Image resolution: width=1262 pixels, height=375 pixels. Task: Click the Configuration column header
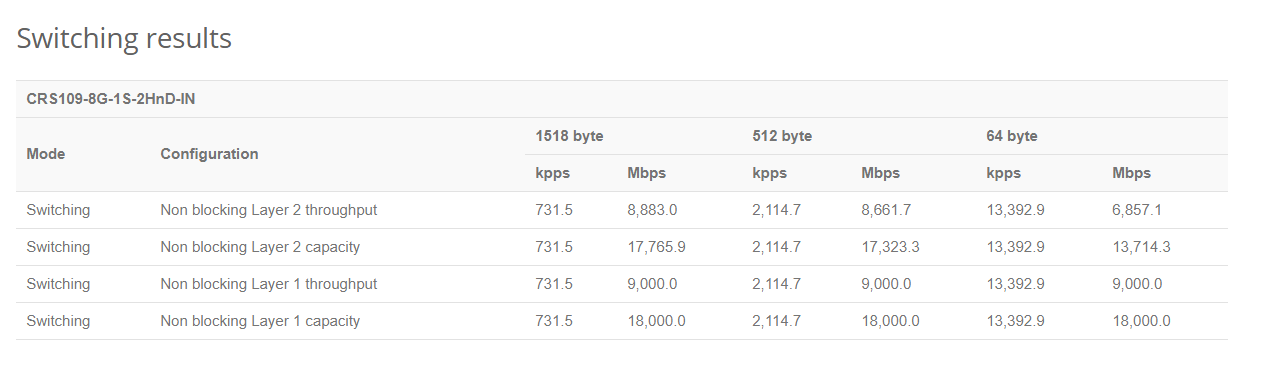209,154
